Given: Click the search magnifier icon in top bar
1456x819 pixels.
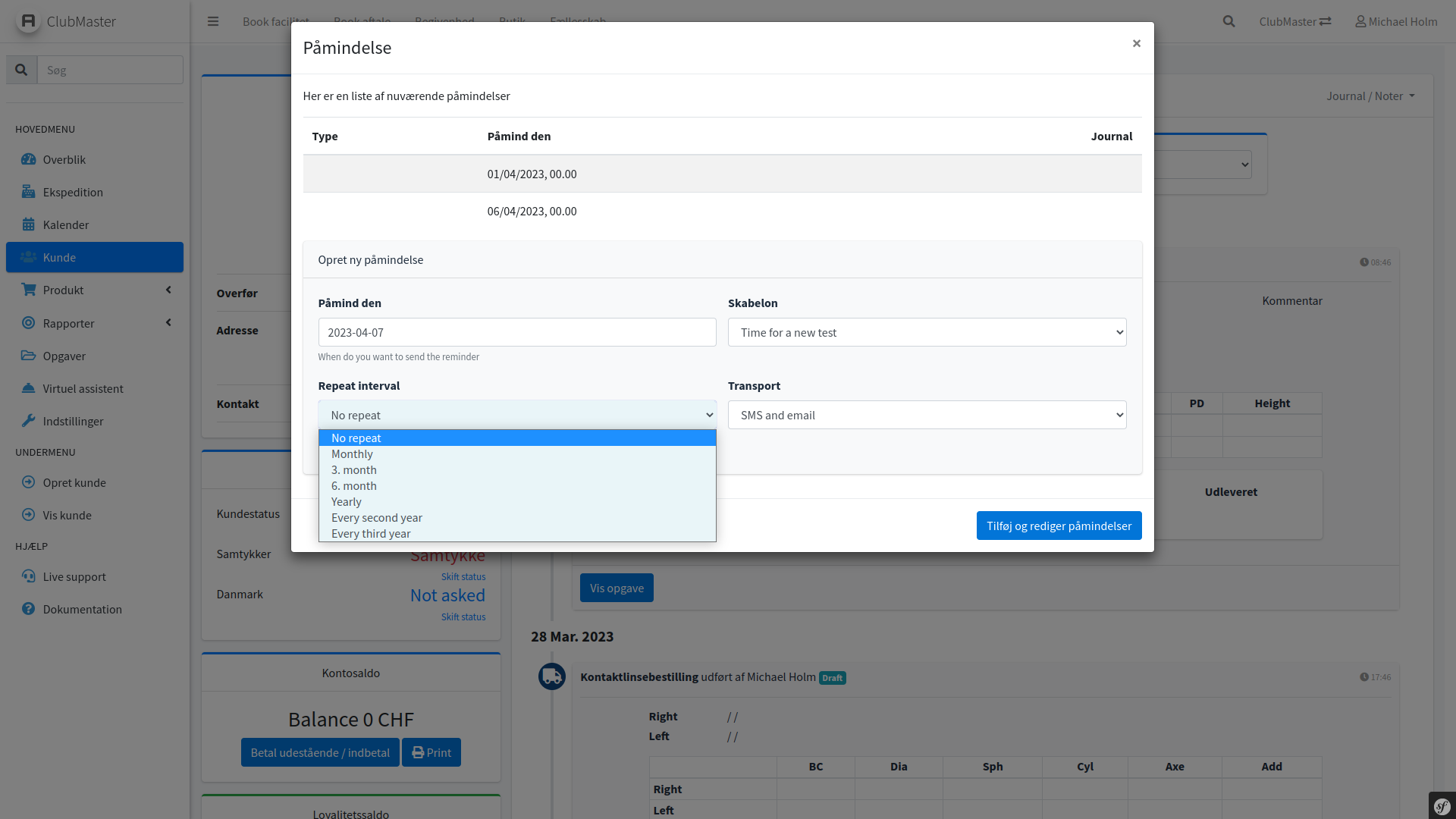Looking at the screenshot, I should point(1228,21).
